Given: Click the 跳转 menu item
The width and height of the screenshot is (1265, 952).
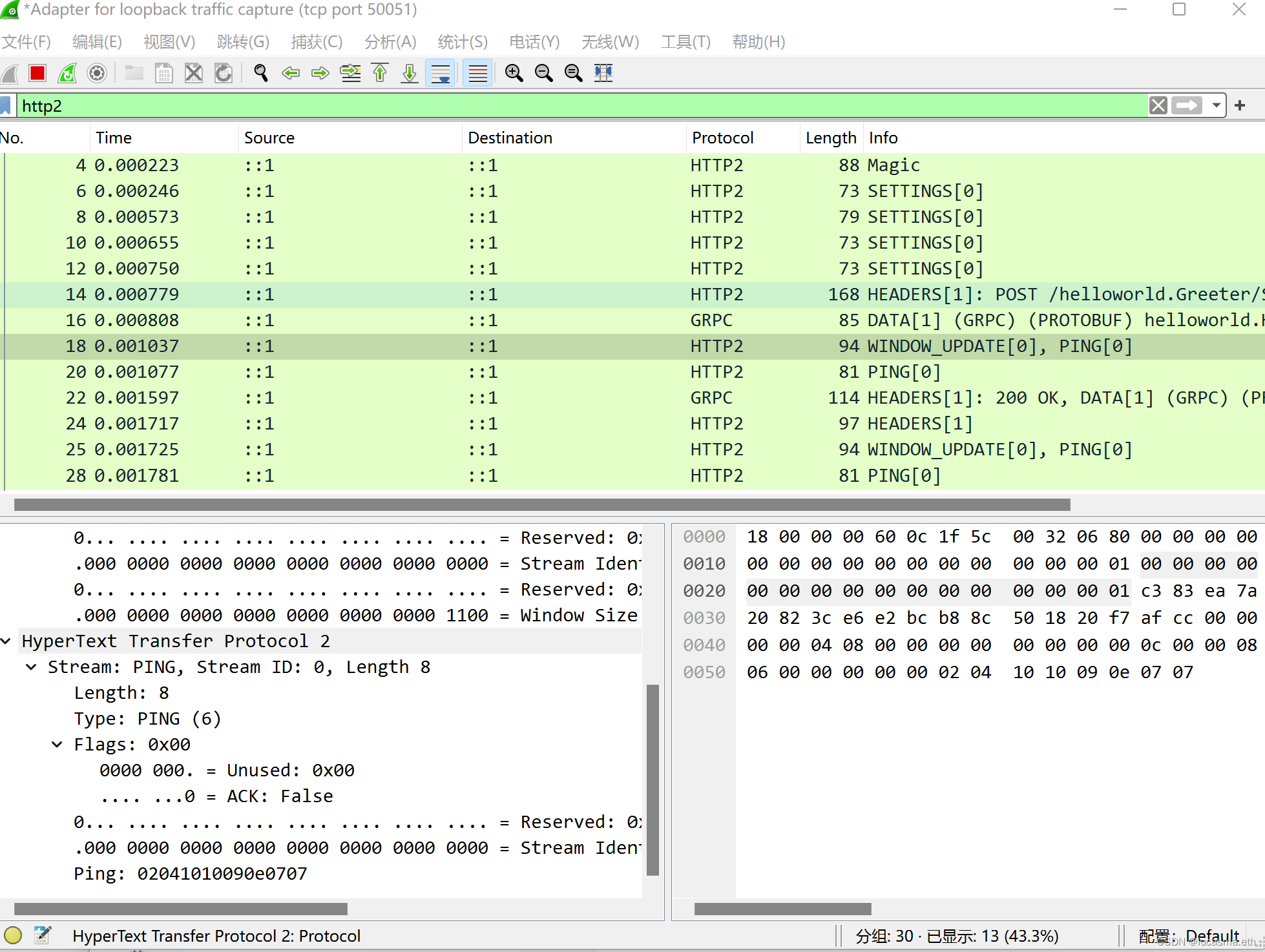Looking at the screenshot, I should pos(243,41).
